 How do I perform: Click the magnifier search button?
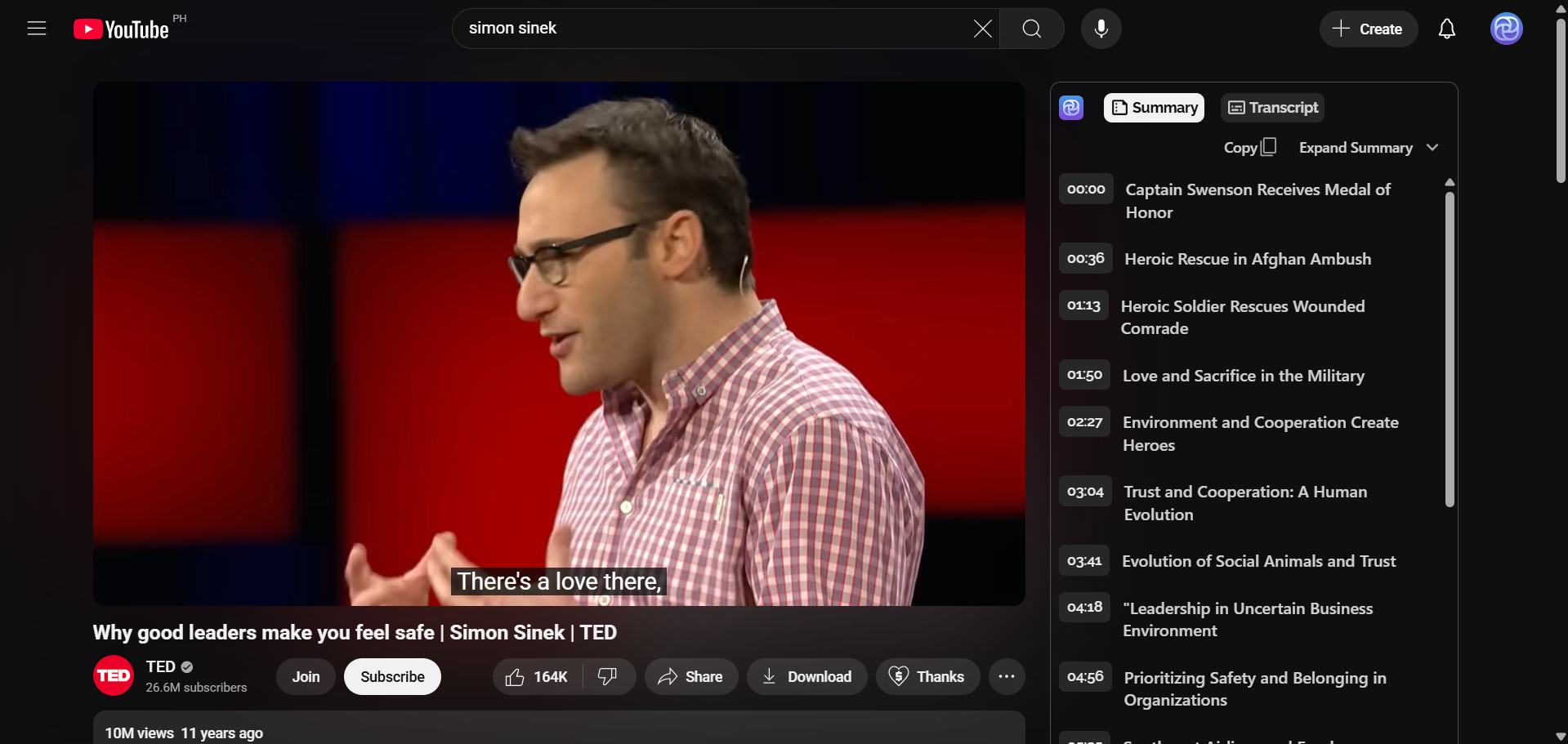pos(1032,29)
